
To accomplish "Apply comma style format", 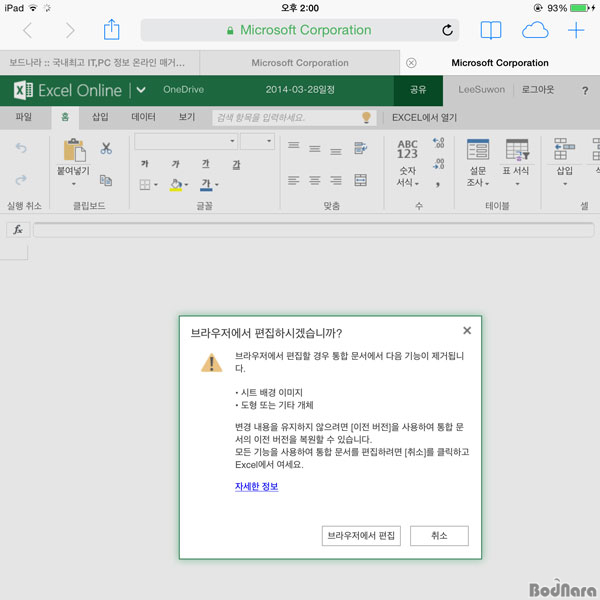I will (x=438, y=184).
